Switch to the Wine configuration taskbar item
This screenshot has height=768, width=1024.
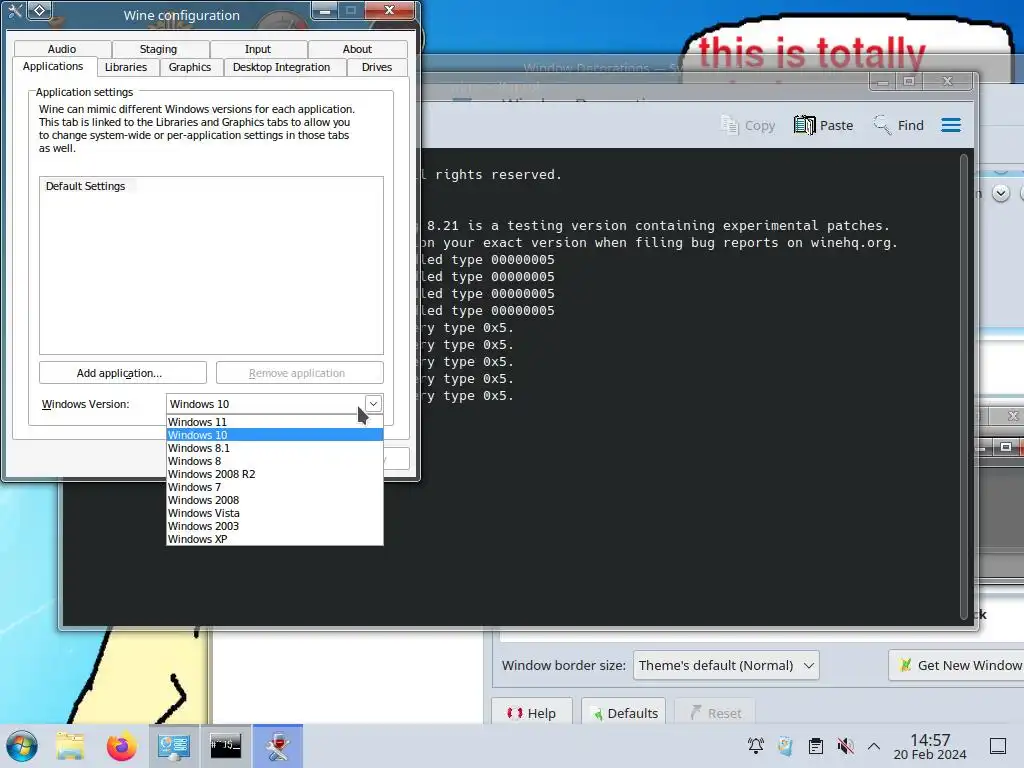point(278,746)
